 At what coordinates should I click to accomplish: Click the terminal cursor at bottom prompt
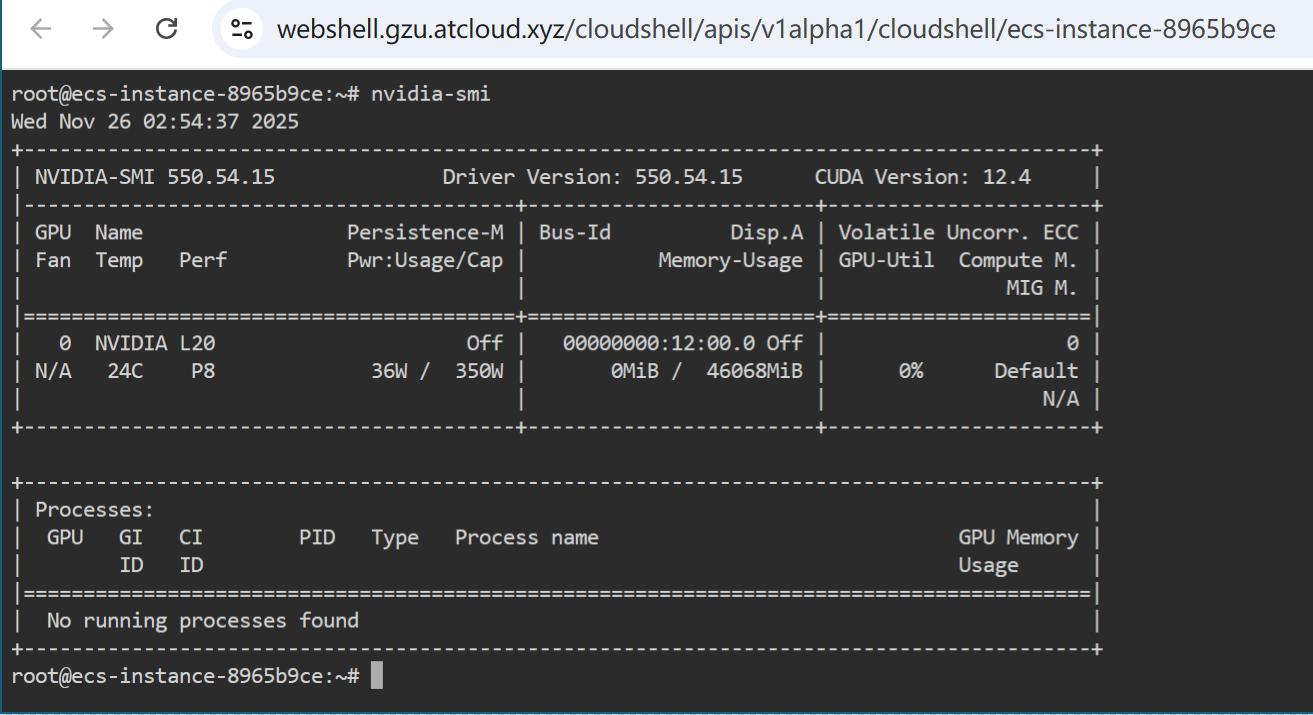point(377,676)
